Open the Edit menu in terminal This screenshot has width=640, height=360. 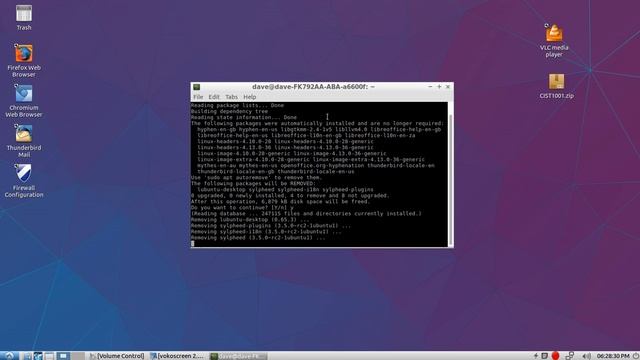214,97
